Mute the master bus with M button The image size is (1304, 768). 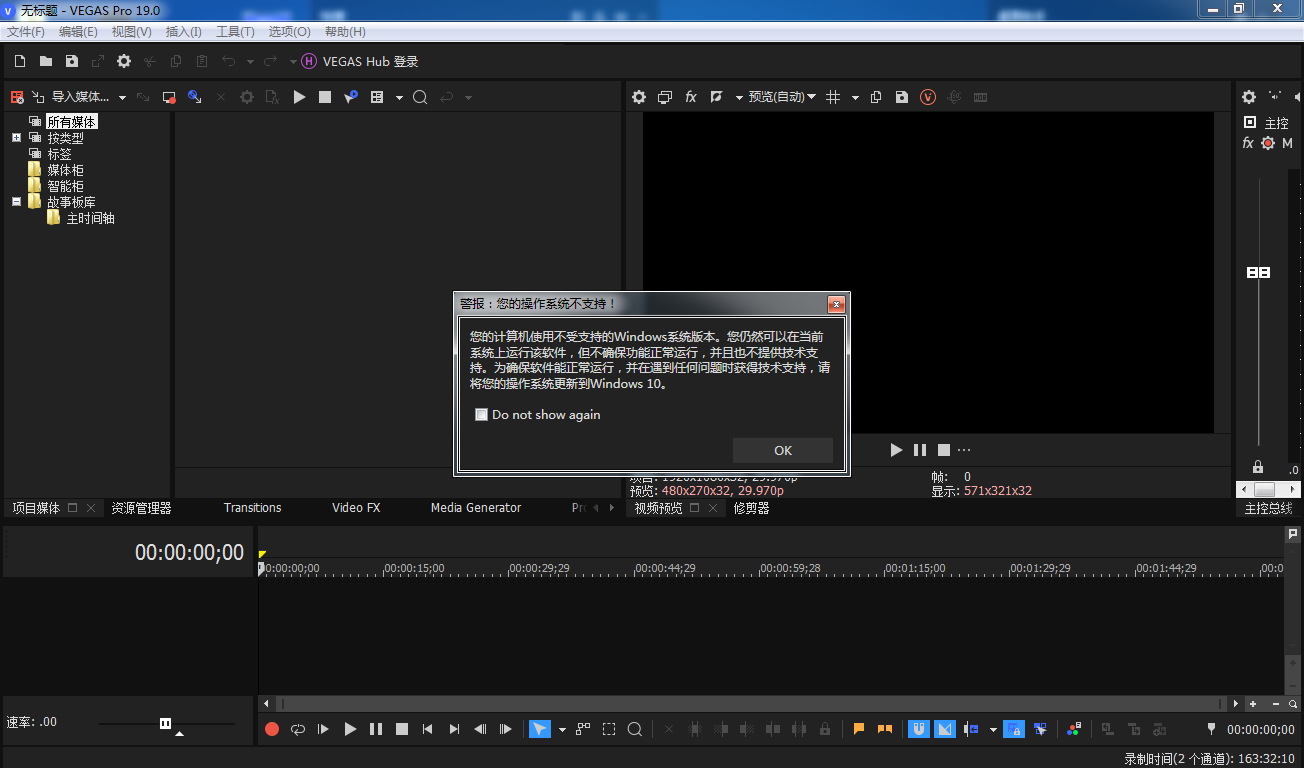click(x=1288, y=143)
